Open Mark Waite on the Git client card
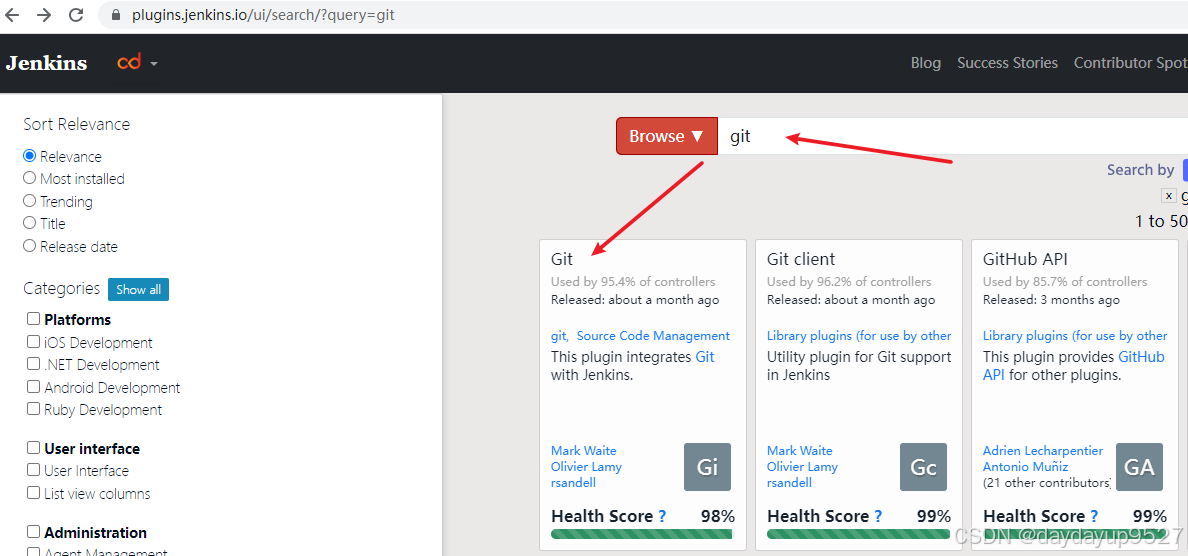Viewport: 1188px width, 556px height. click(x=799, y=451)
